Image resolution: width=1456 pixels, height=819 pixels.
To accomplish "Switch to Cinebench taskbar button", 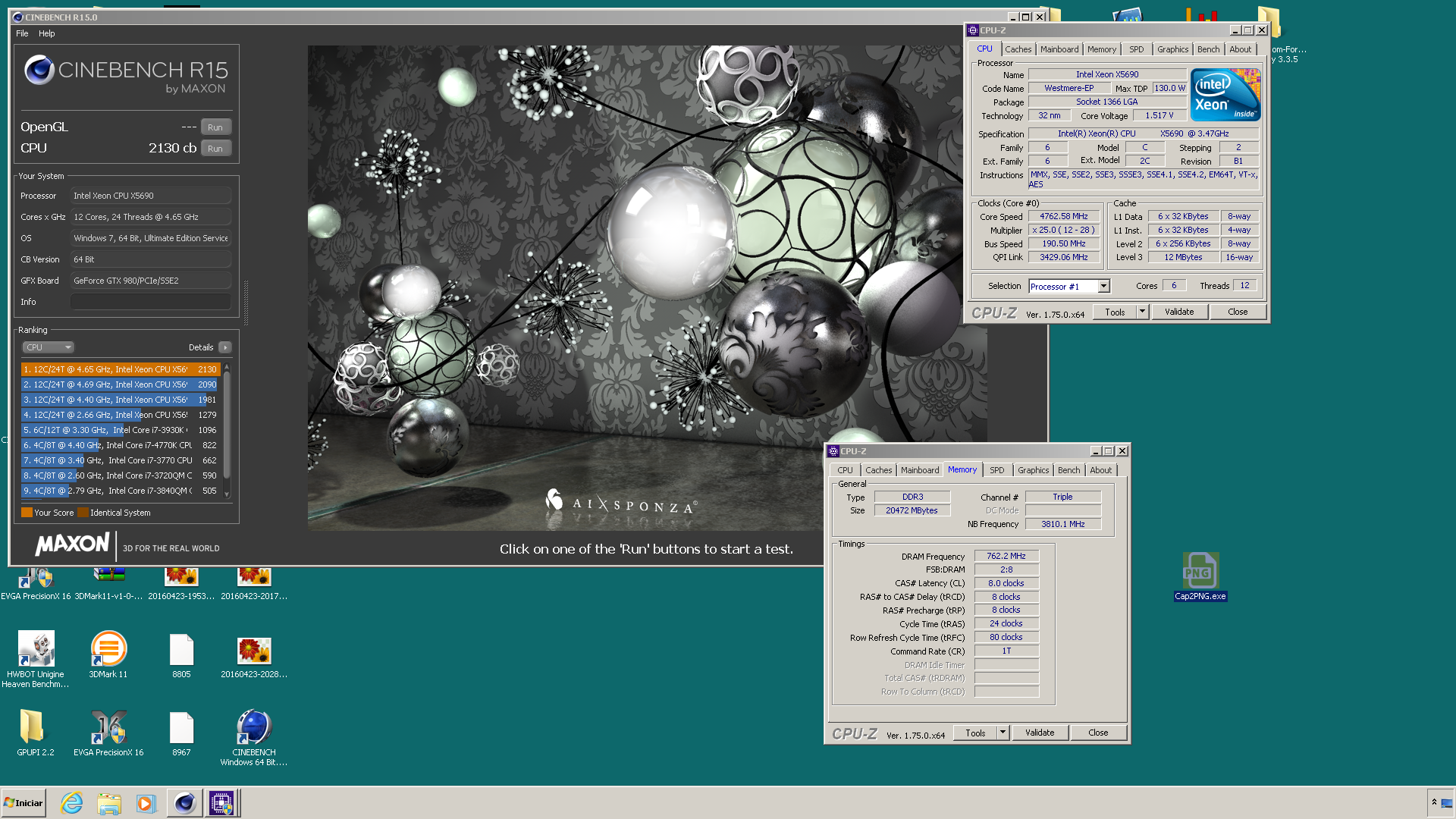I will (x=184, y=803).
